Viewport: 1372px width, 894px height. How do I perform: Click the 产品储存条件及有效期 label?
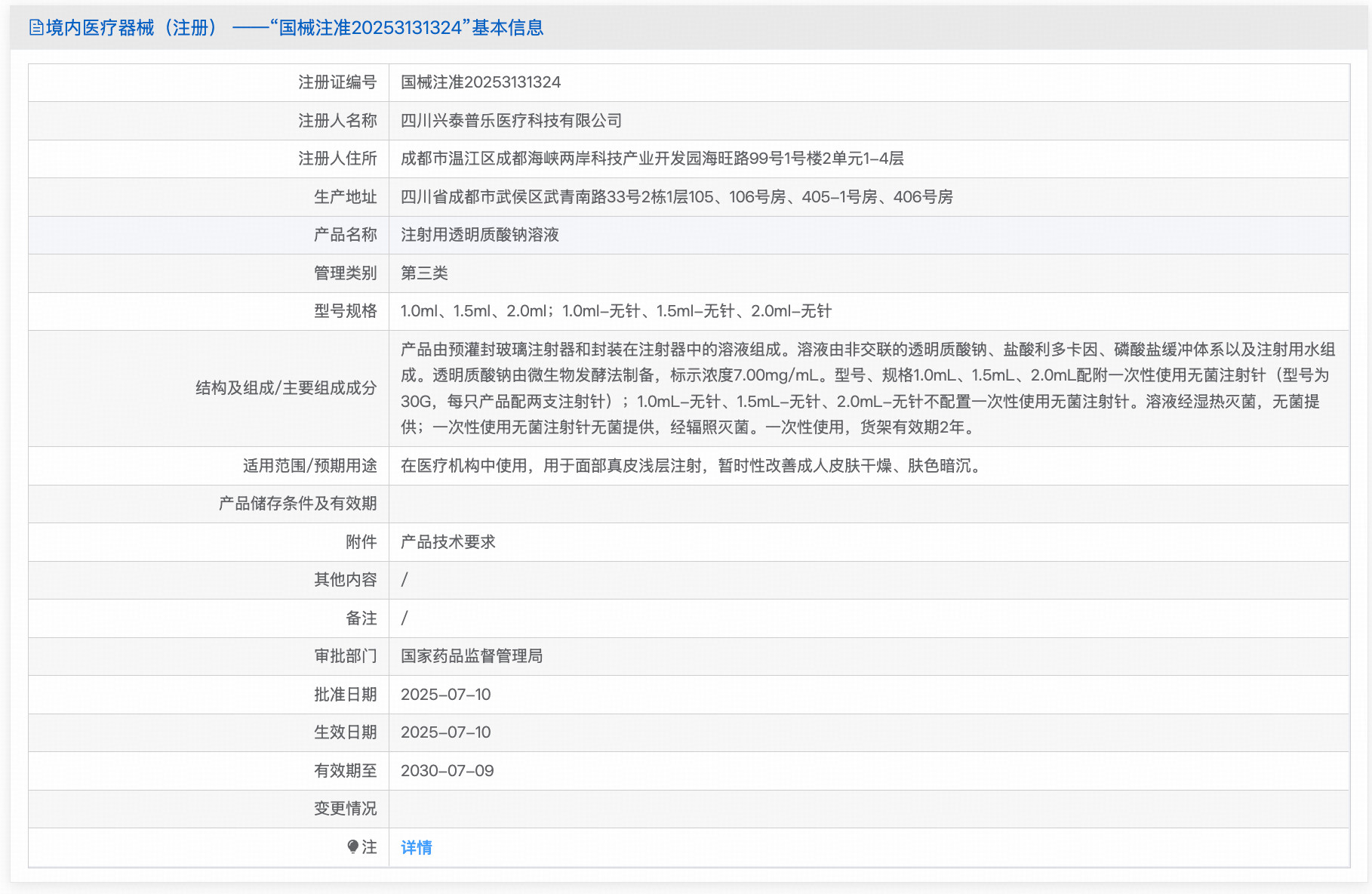point(297,504)
